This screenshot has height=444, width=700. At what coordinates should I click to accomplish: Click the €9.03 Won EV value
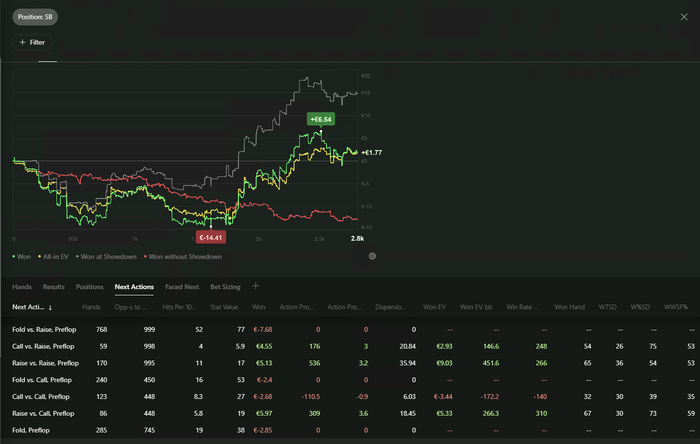tap(444, 363)
